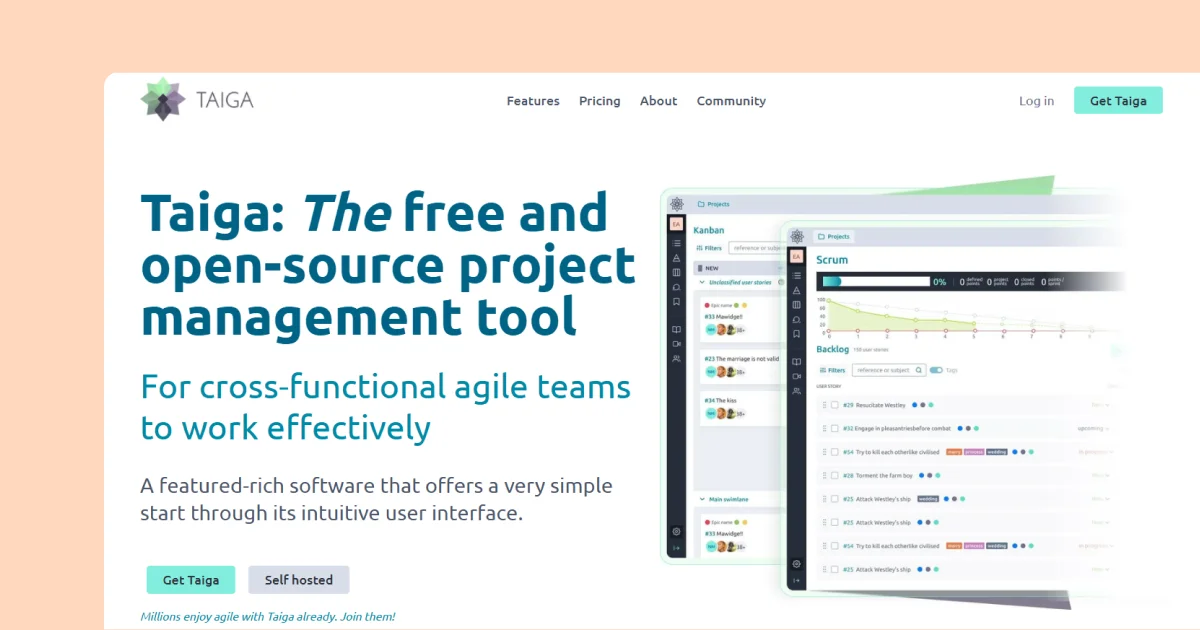Click logout arrow icon in Scrum sidebar
Viewport: 1200px width, 630px height.
coord(796,580)
